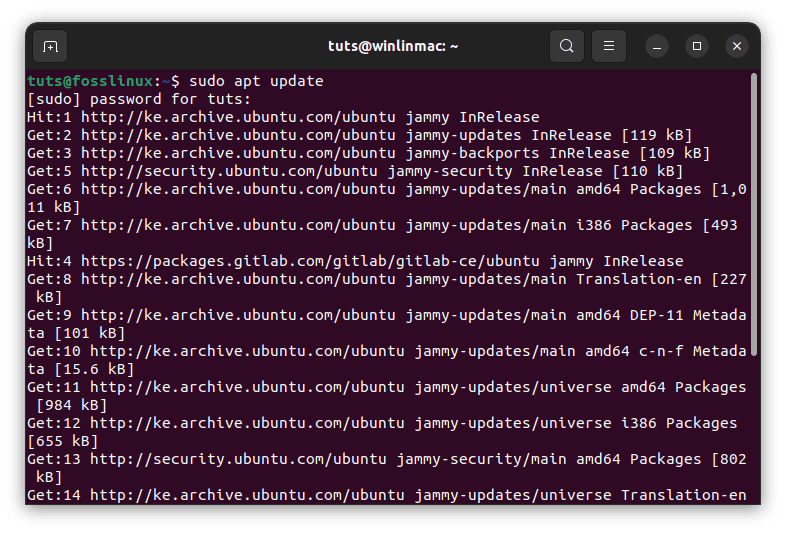Viewport: 786px width, 533px height.
Task: Click the vertical scrollbar thumb
Action: [753, 212]
